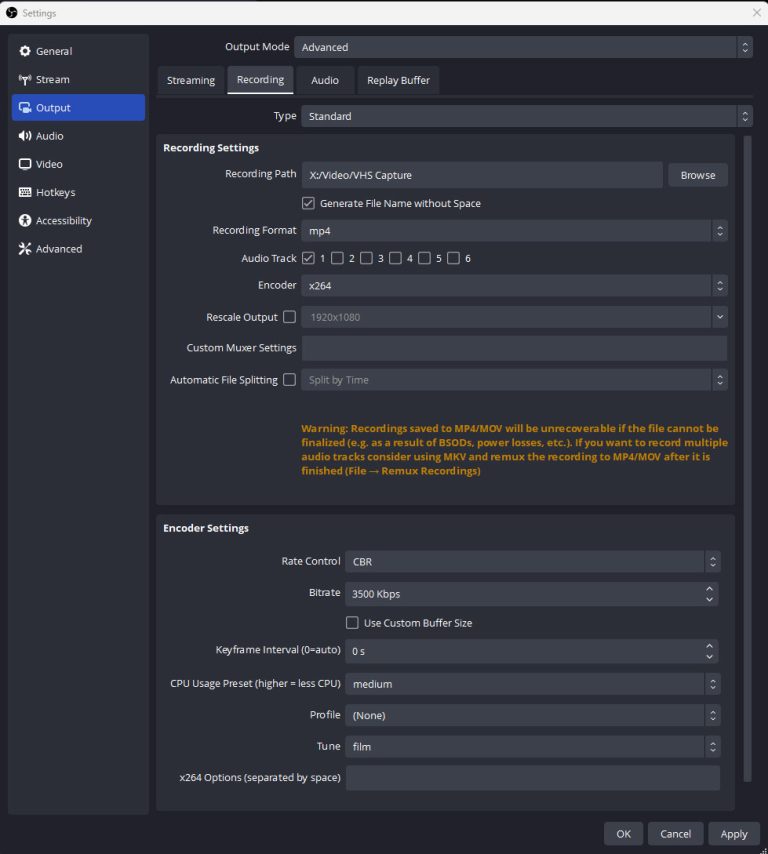Enable Use Custom Buffer Size

tap(352, 623)
